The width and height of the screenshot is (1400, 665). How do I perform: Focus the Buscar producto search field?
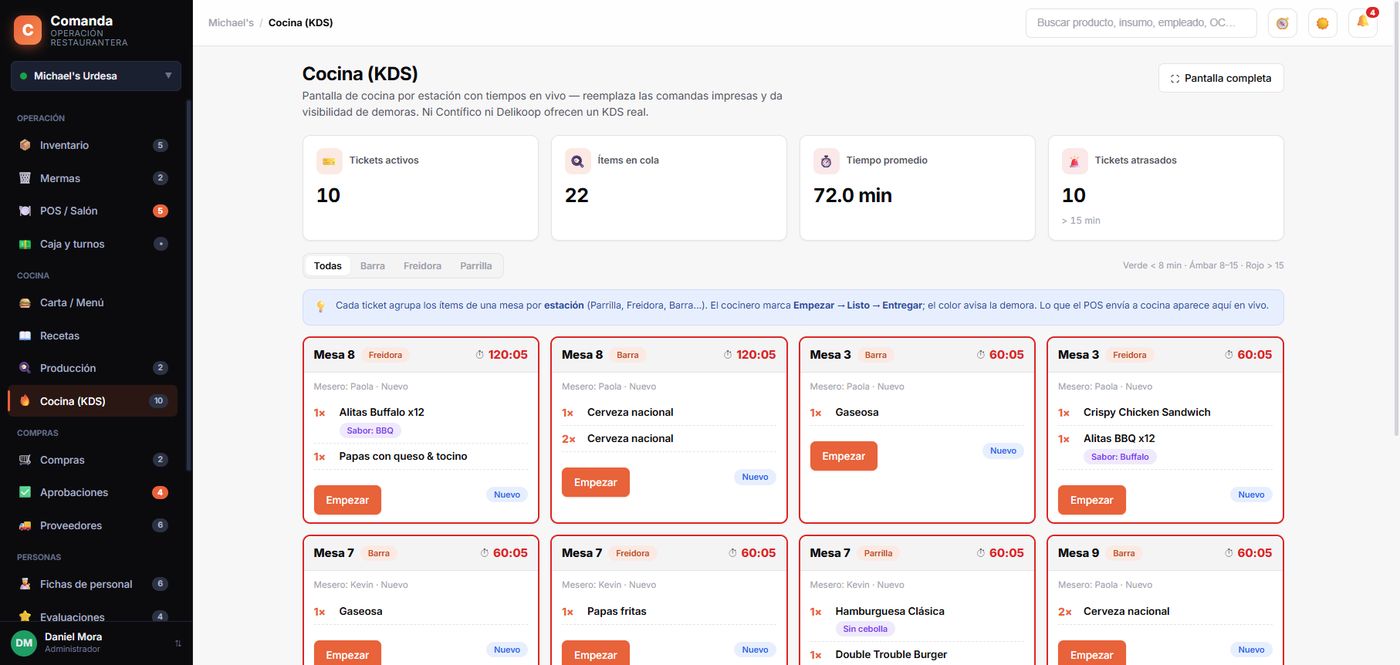point(1141,23)
